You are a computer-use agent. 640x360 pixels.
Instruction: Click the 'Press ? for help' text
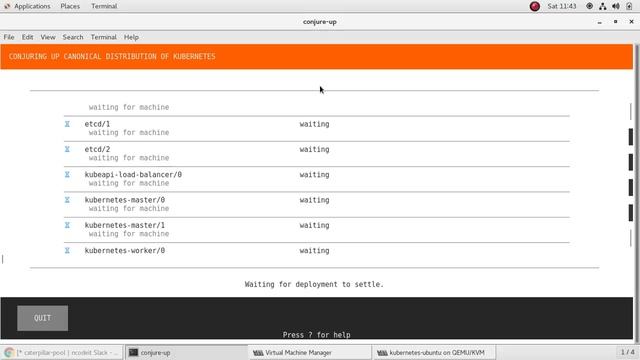[316, 335]
